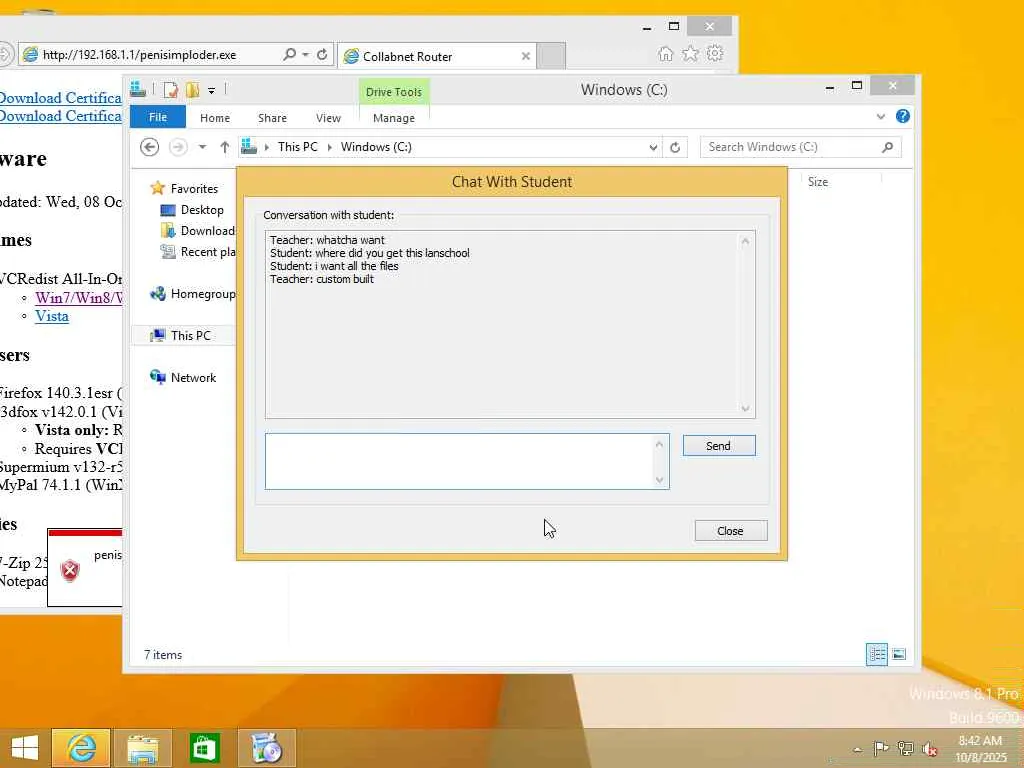Open the Home ribbon tab

[215, 118]
